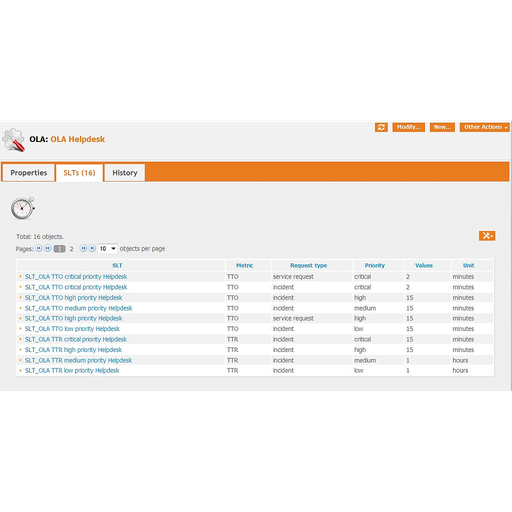The width and height of the screenshot is (512, 512).
Task: Open SLT_OLA TTO medium priority Helpdesk link
Action: point(78,308)
